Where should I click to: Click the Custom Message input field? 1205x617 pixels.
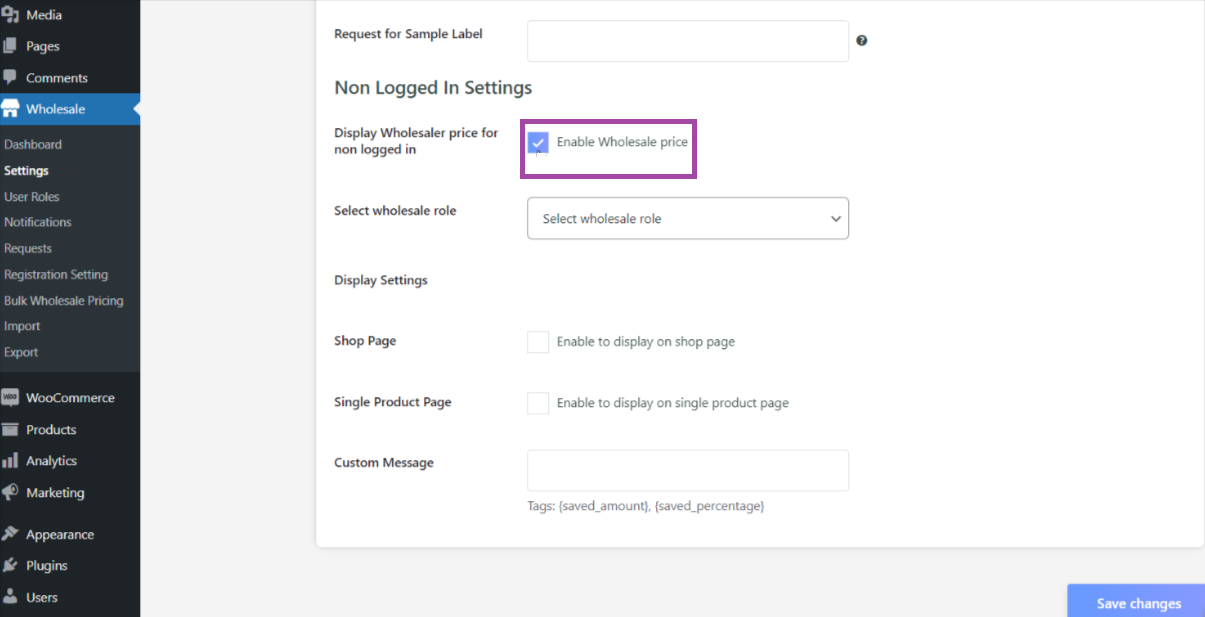[688, 470]
